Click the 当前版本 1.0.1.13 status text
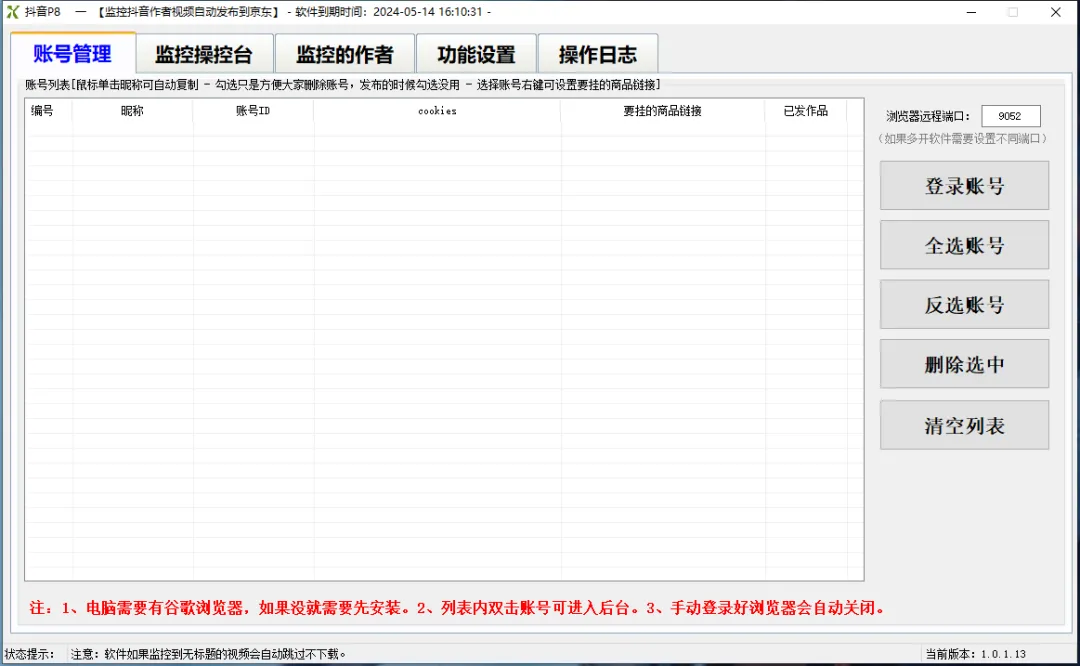The image size is (1080, 666). click(975, 654)
